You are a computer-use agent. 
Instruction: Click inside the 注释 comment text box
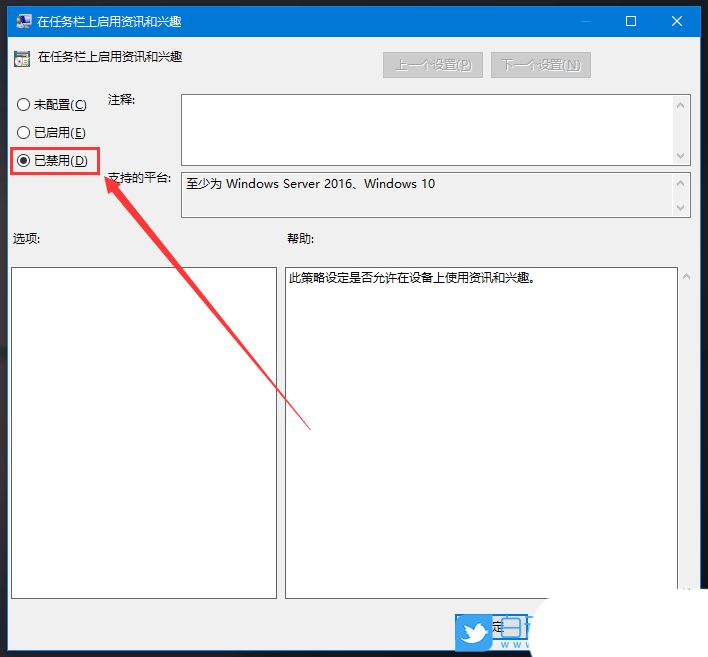click(x=427, y=130)
